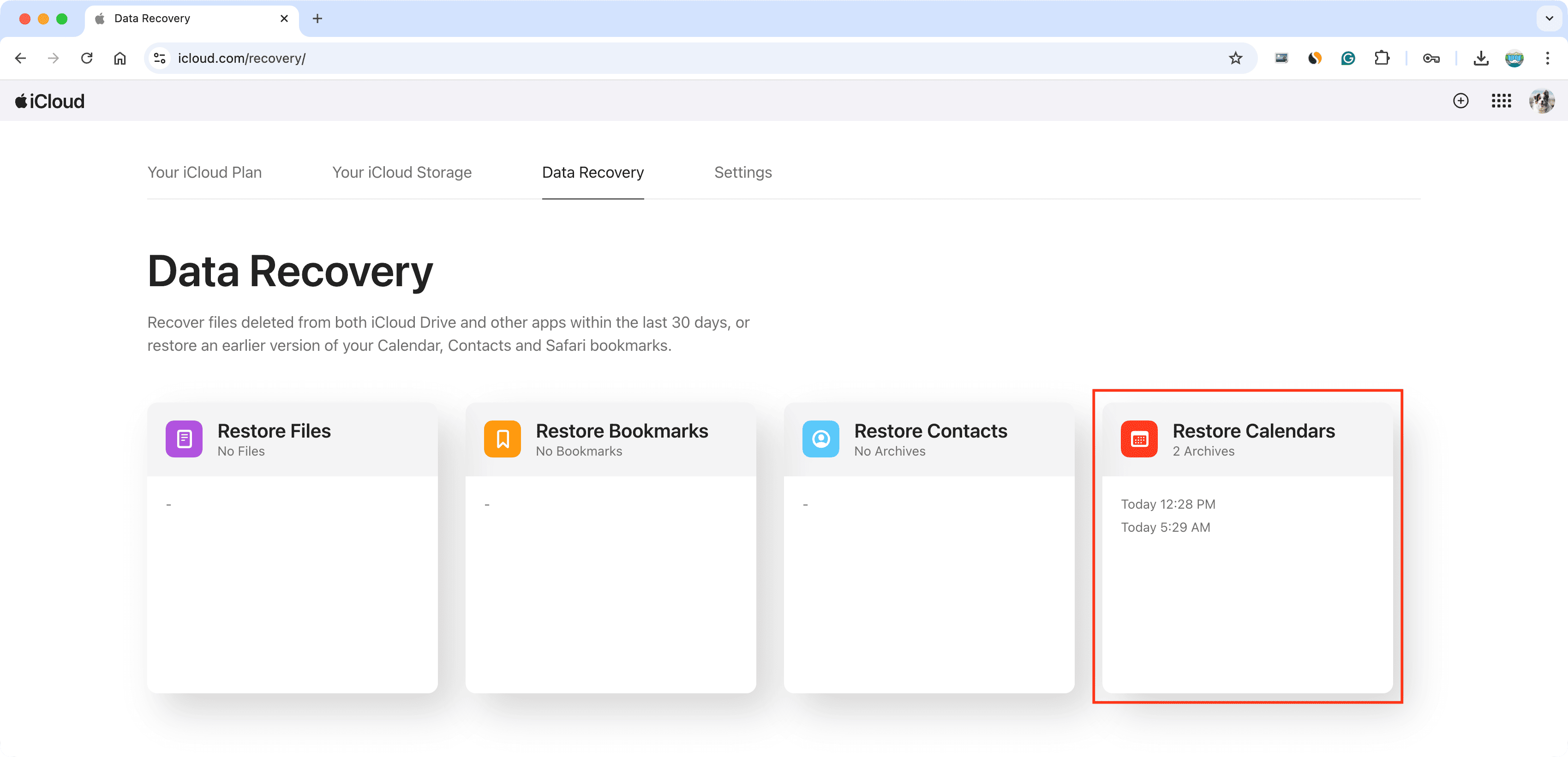Click the purple Restore Files icon
The height and width of the screenshot is (757, 1568).
tap(184, 439)
